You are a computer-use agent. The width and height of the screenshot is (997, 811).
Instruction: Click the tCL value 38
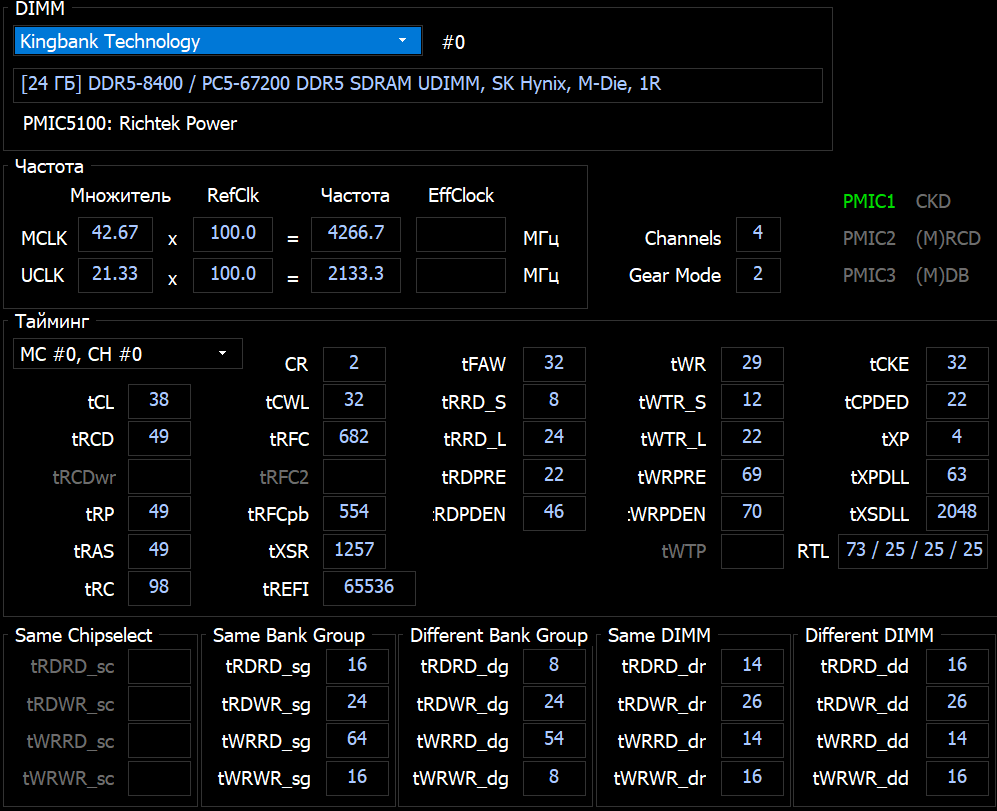[x=159, y=401]
